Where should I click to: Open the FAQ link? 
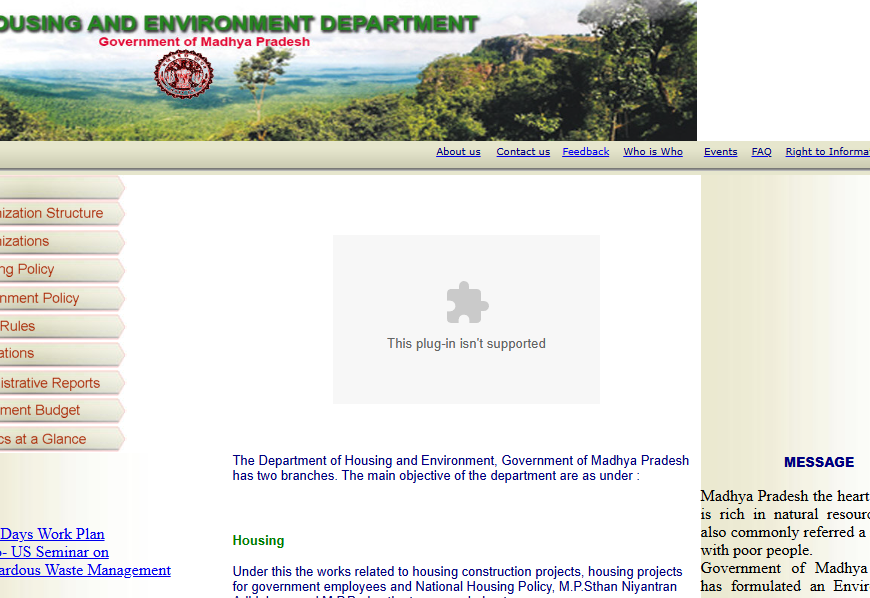tap(761, 152)
